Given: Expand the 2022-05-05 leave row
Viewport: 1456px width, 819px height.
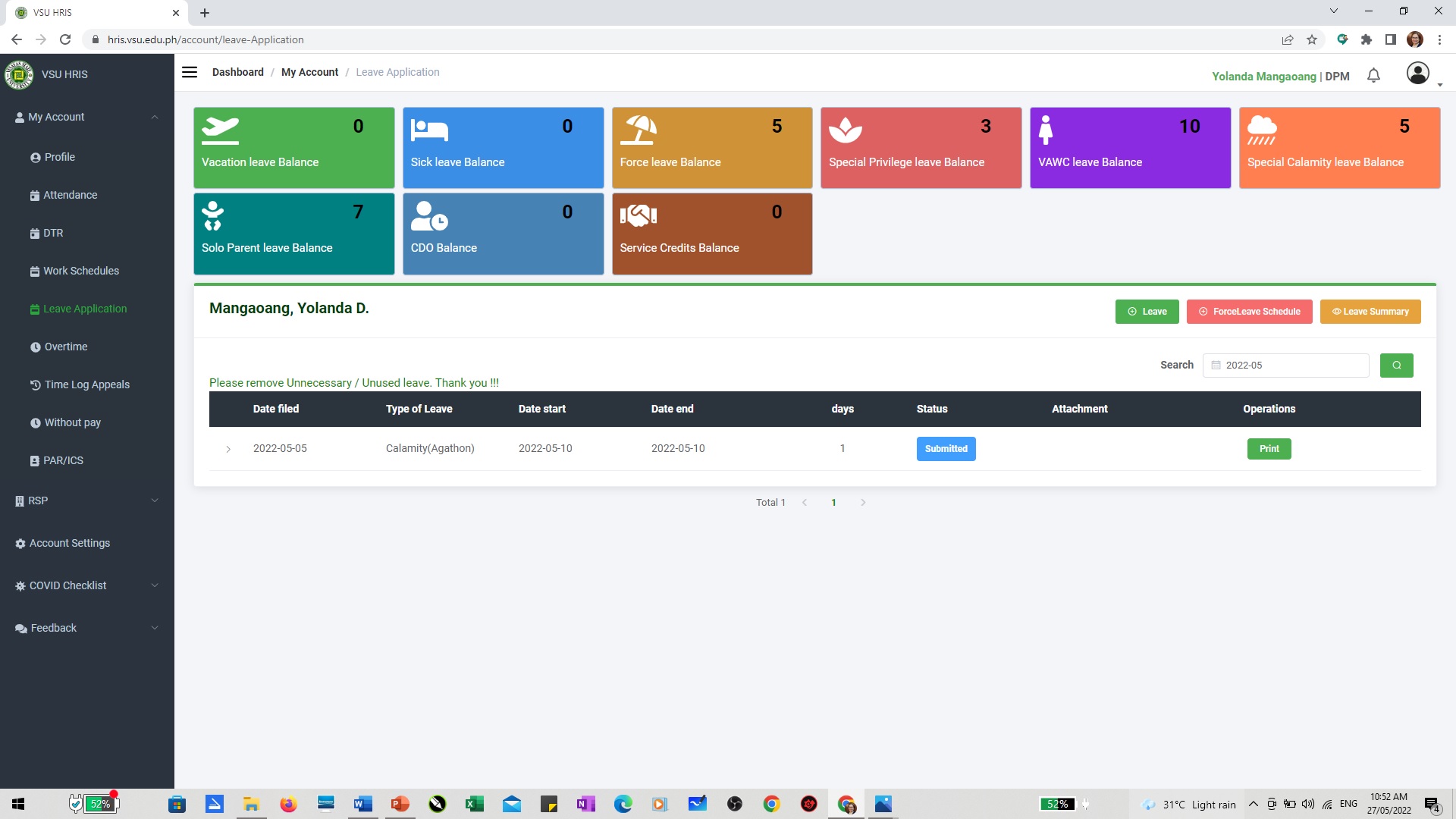Looking at the screenshot, I should (x=228, y=449).
